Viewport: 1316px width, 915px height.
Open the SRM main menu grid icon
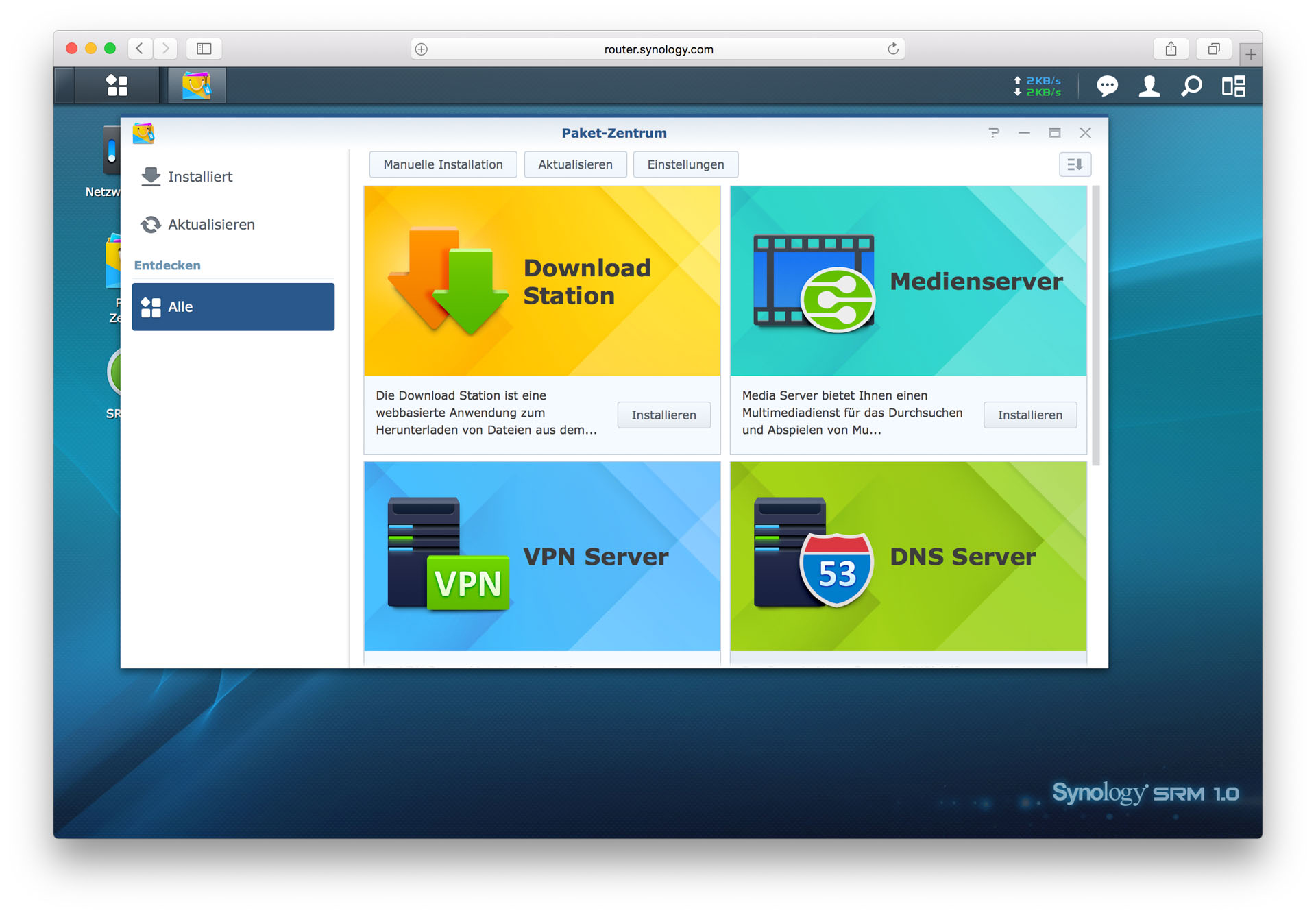[117, 86]
